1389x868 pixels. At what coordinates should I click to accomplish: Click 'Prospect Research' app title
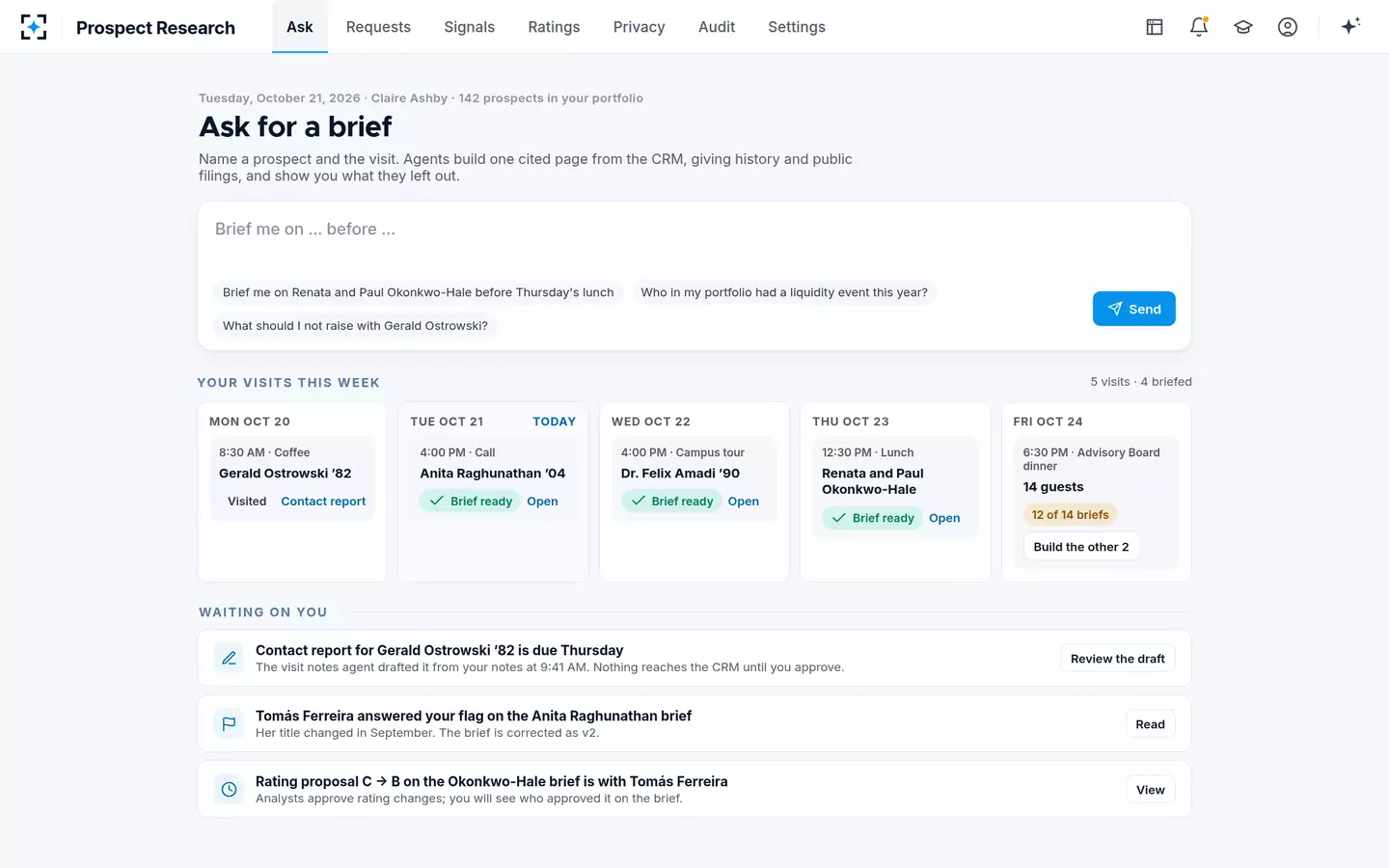(155, 28)
